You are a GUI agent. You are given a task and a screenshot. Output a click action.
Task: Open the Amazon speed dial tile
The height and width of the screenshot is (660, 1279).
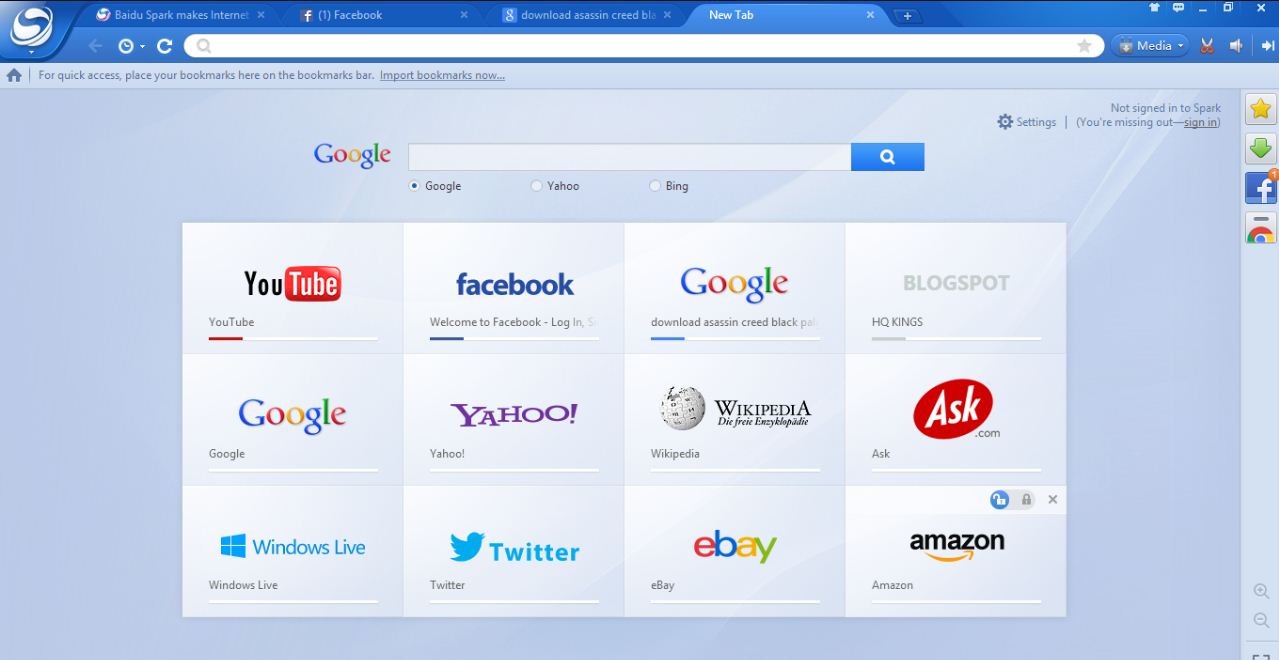tap(956, 551)
